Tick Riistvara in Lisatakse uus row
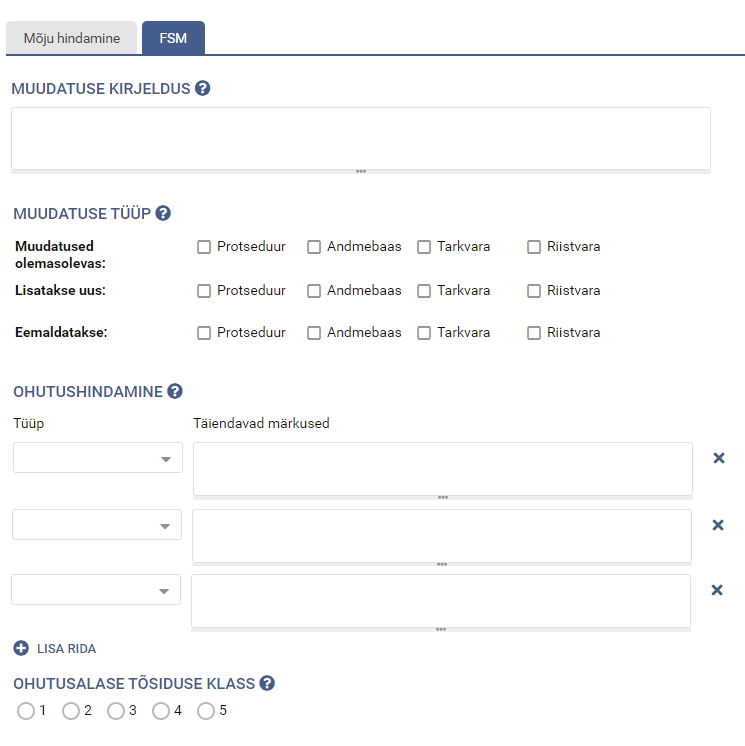745x746 pixels. (x=534, y=291)
